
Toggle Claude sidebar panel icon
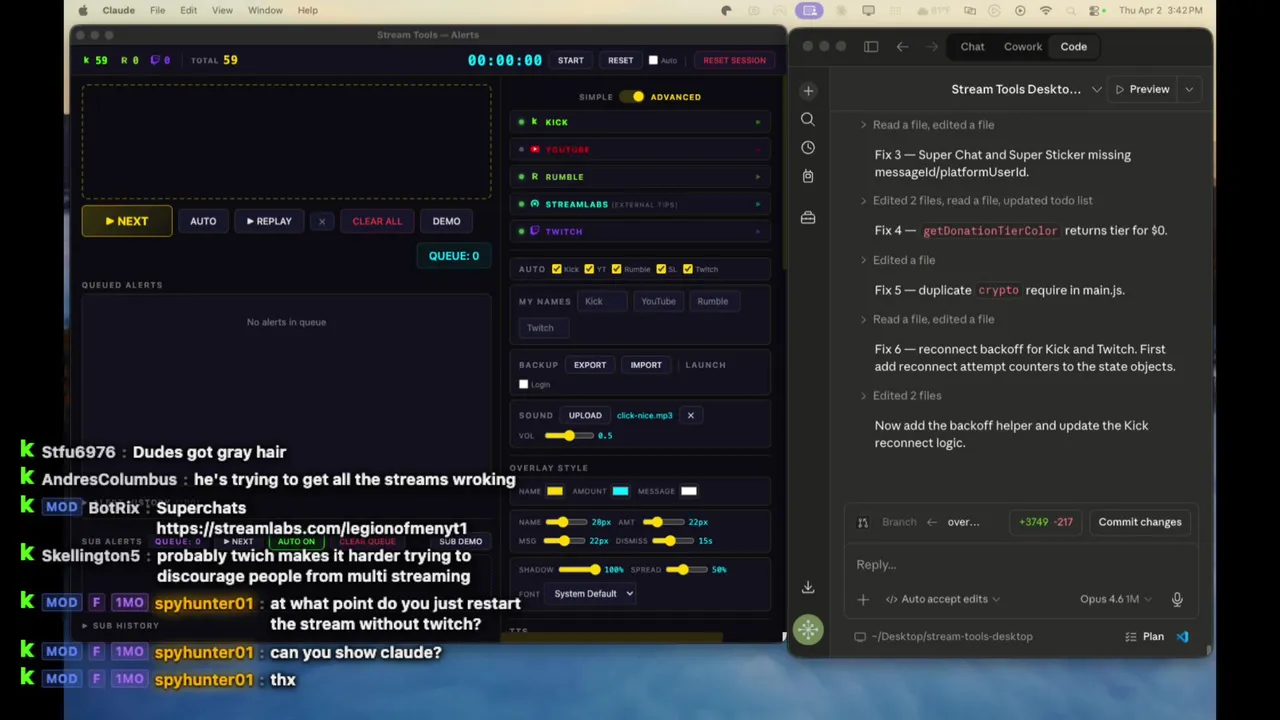click(x=871, y=46)
